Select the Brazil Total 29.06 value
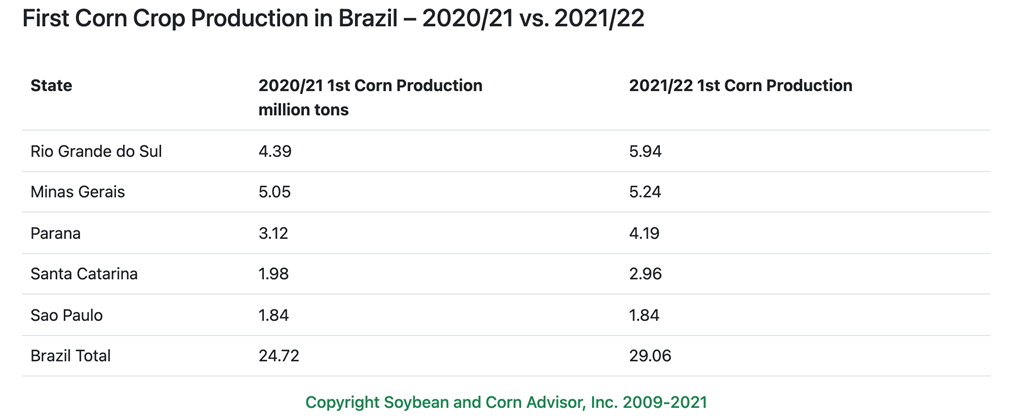This screenshot has height=419, width=1024. coord(650,356)
